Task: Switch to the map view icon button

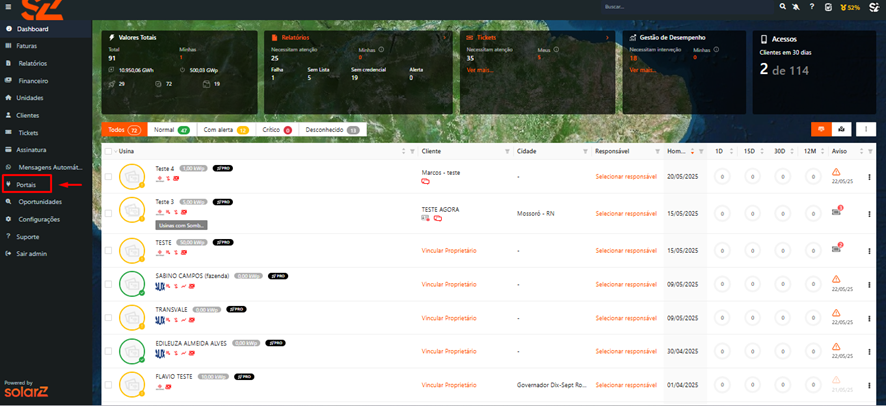Action: point(842,129)
